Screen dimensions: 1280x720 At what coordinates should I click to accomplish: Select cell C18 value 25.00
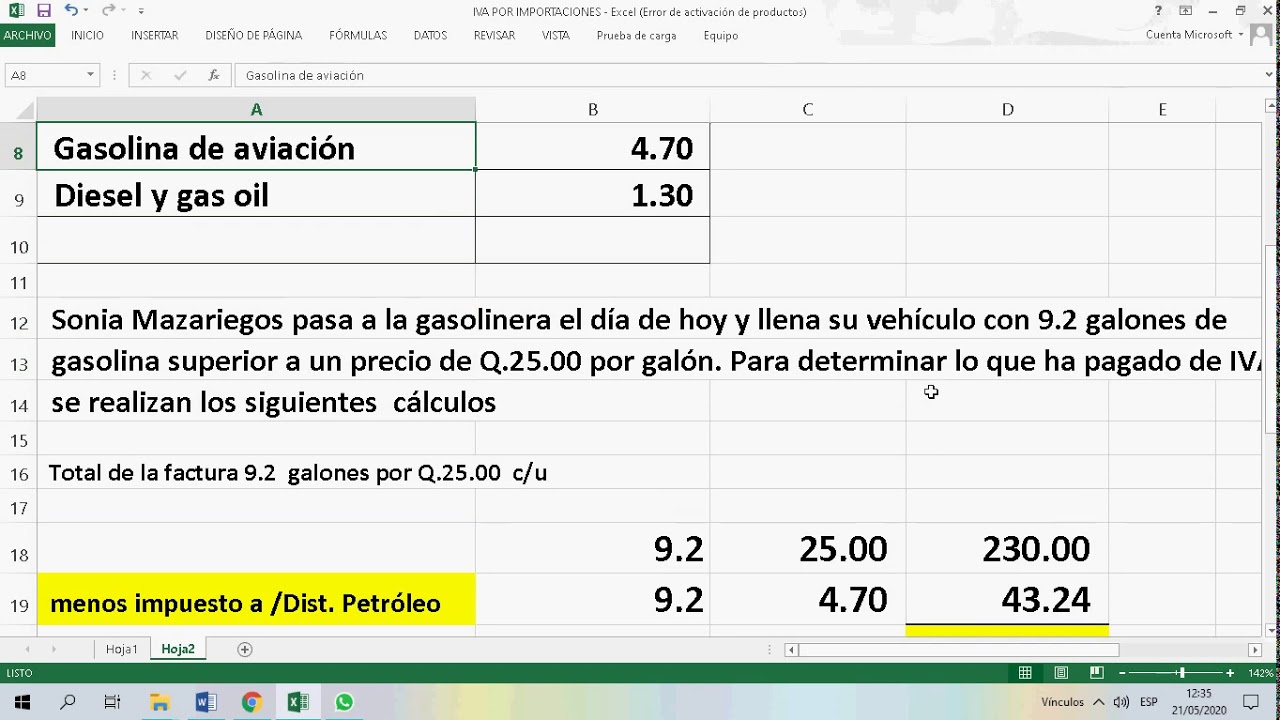(x=808, y=548)
